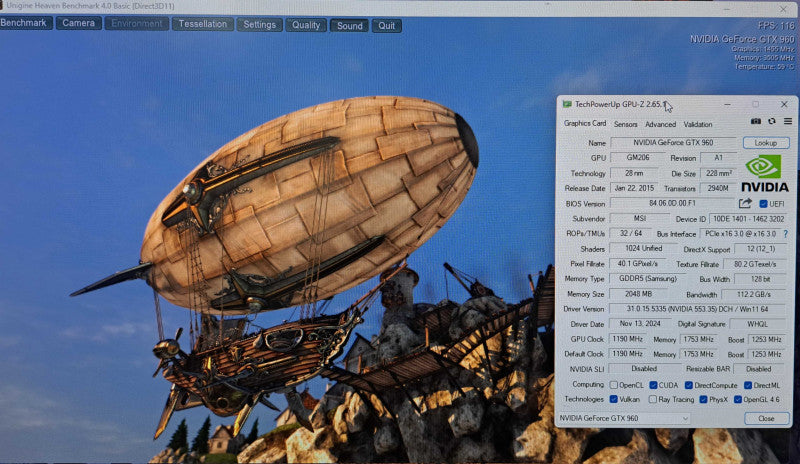Click the Memory Size field 2048 MB

tap(638, 294)
